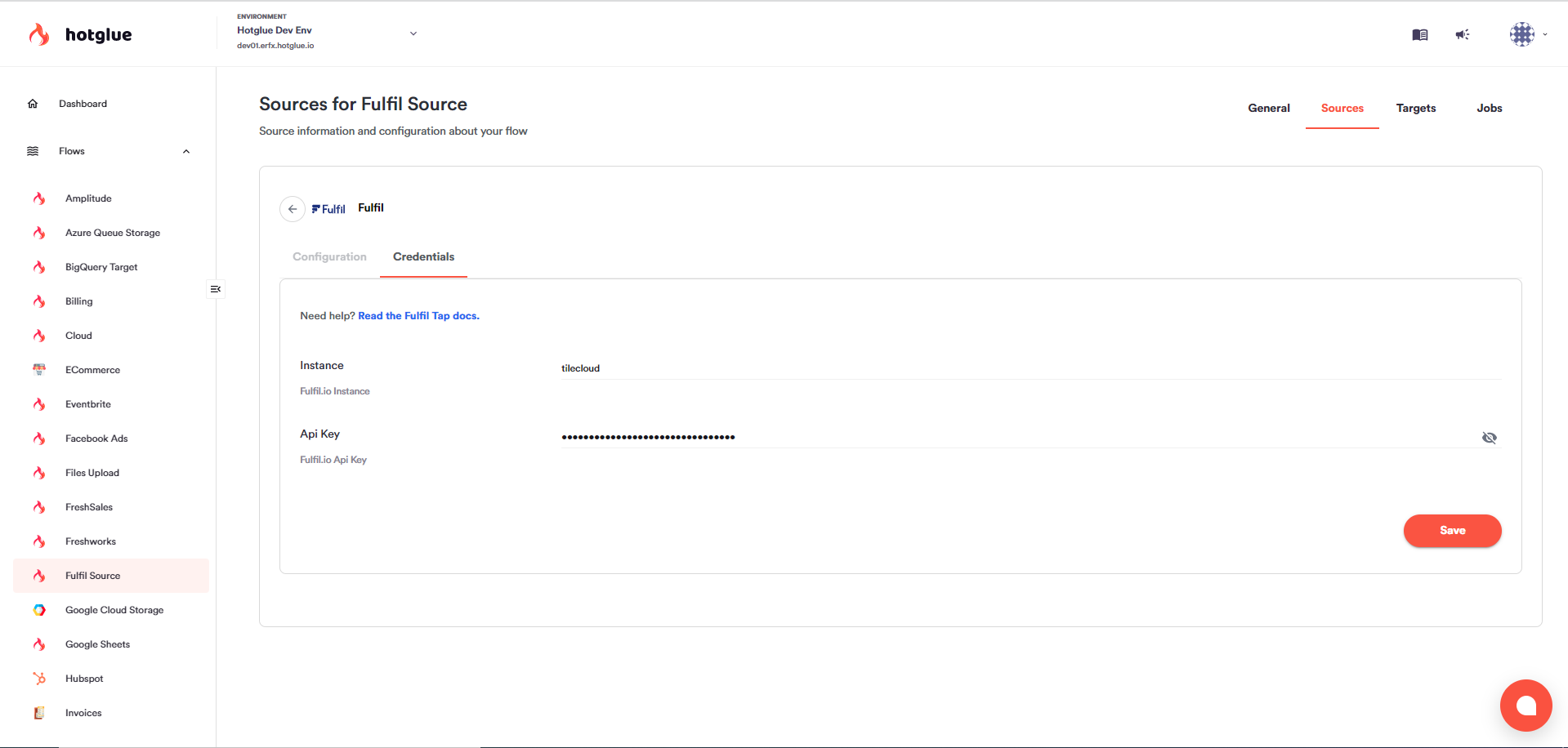Select the Invoices label
Viewport: 1568px width, 748px height.
point(83,713)
